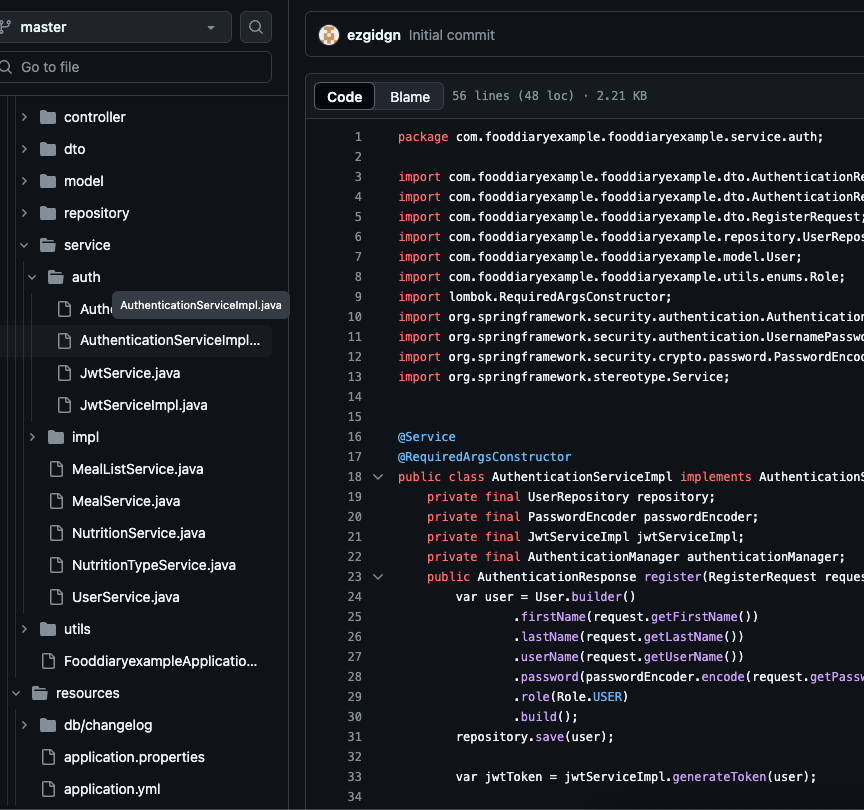Collapse register method at line 23
Image resolution: width=864 pixels, height=810 pixels.
click(378, 577)
